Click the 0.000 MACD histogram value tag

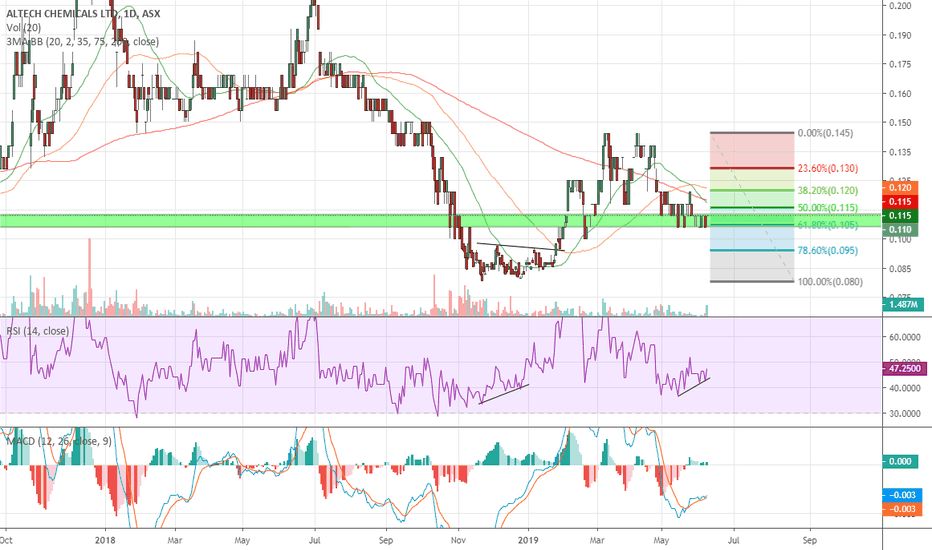(x=900, y=461)
